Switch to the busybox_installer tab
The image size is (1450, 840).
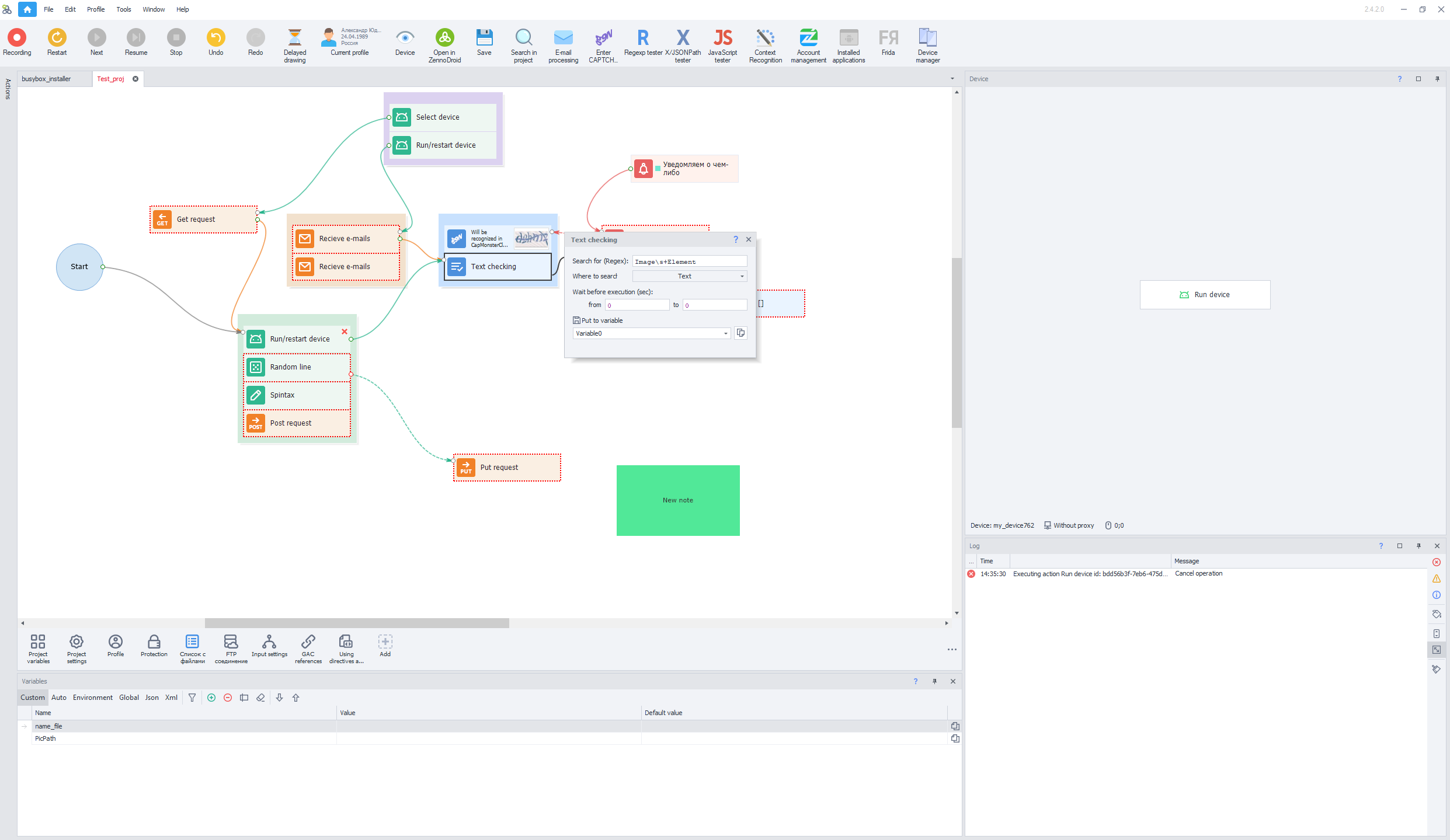[47, 79]
